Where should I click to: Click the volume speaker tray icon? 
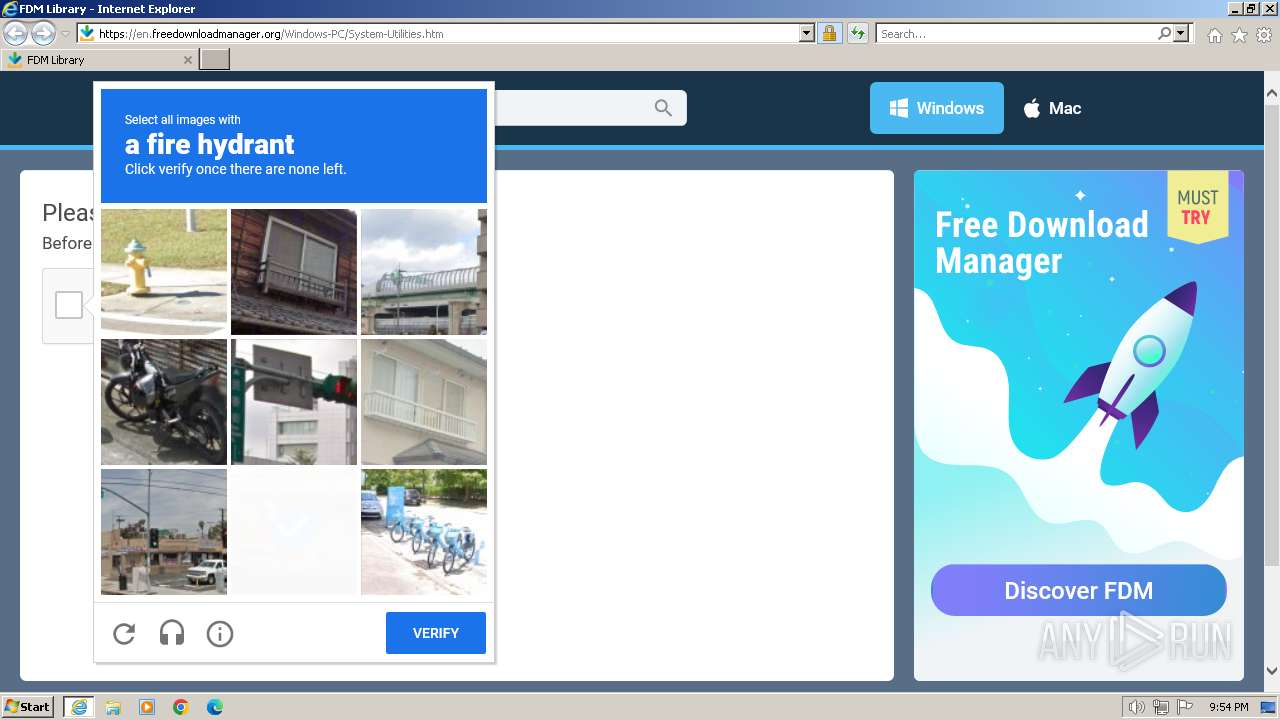(1137, 707)
